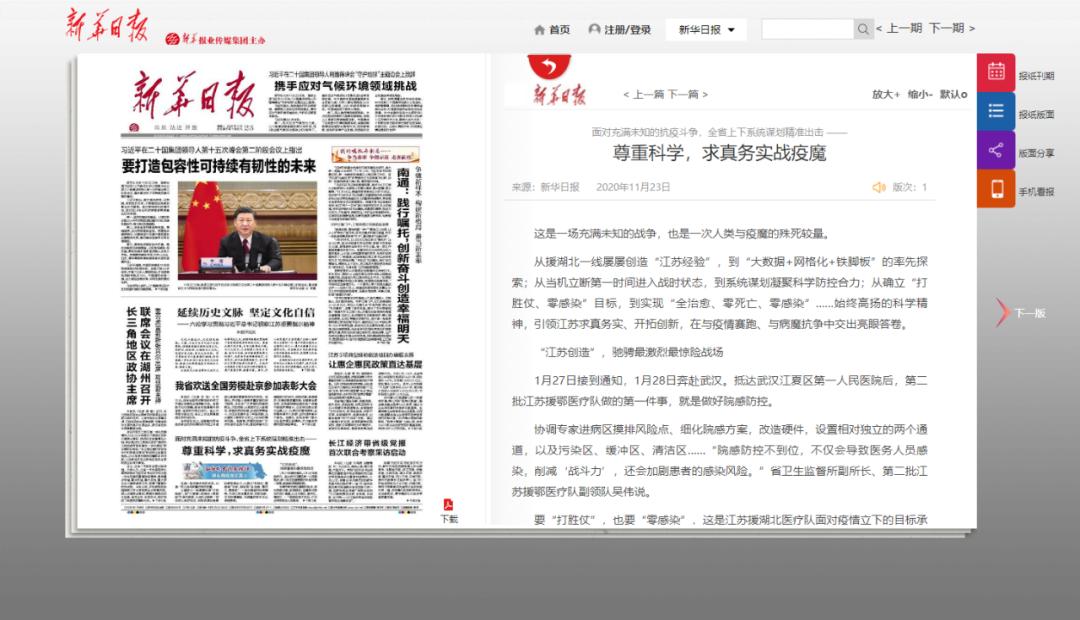Click the article title 尊重科学,求真务实战疫魔
The height and width of the screenshot is (620, 1080).
click(x=719, y=153)
